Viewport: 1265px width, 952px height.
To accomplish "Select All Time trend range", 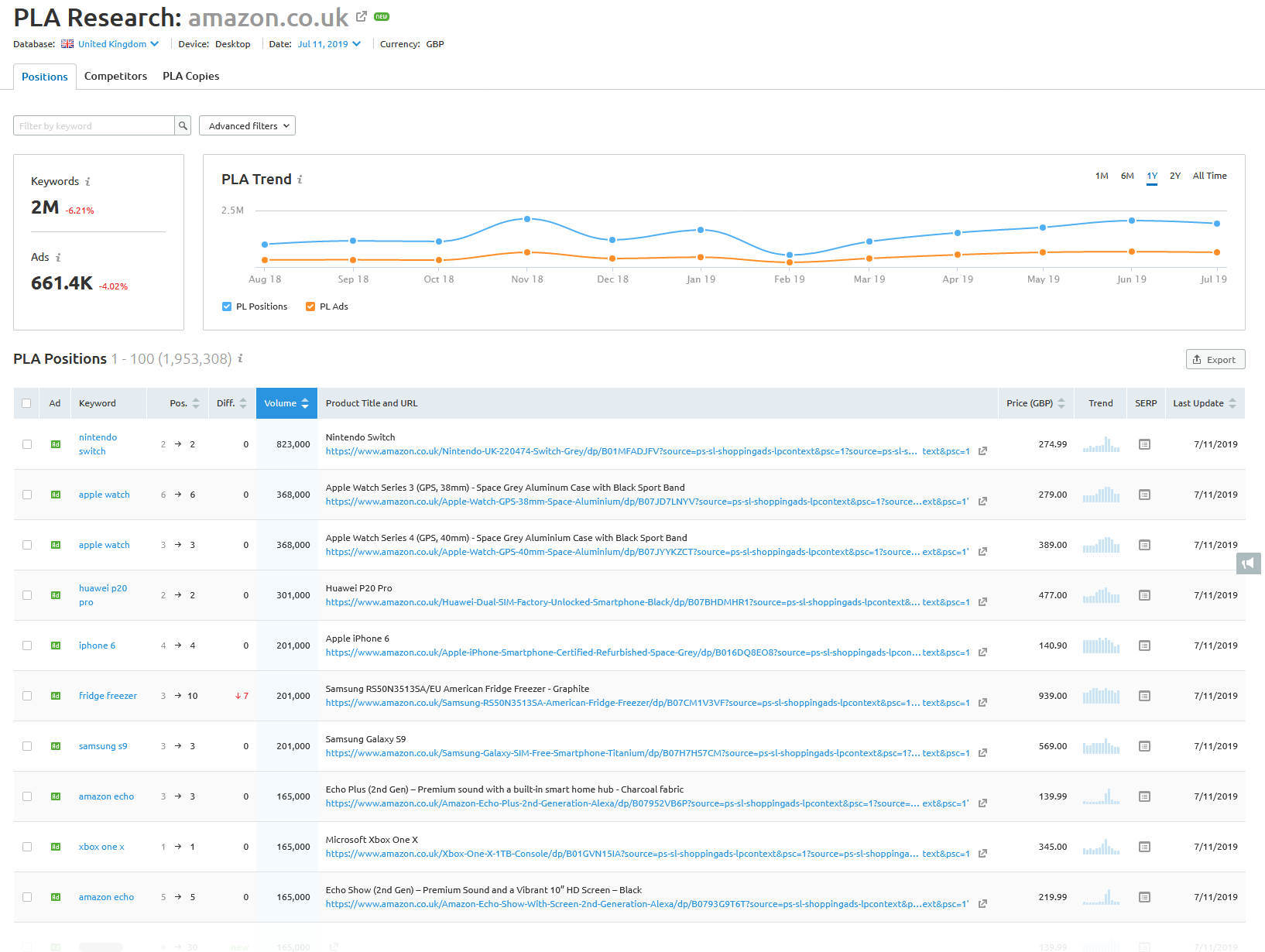I will (1209, 176).
